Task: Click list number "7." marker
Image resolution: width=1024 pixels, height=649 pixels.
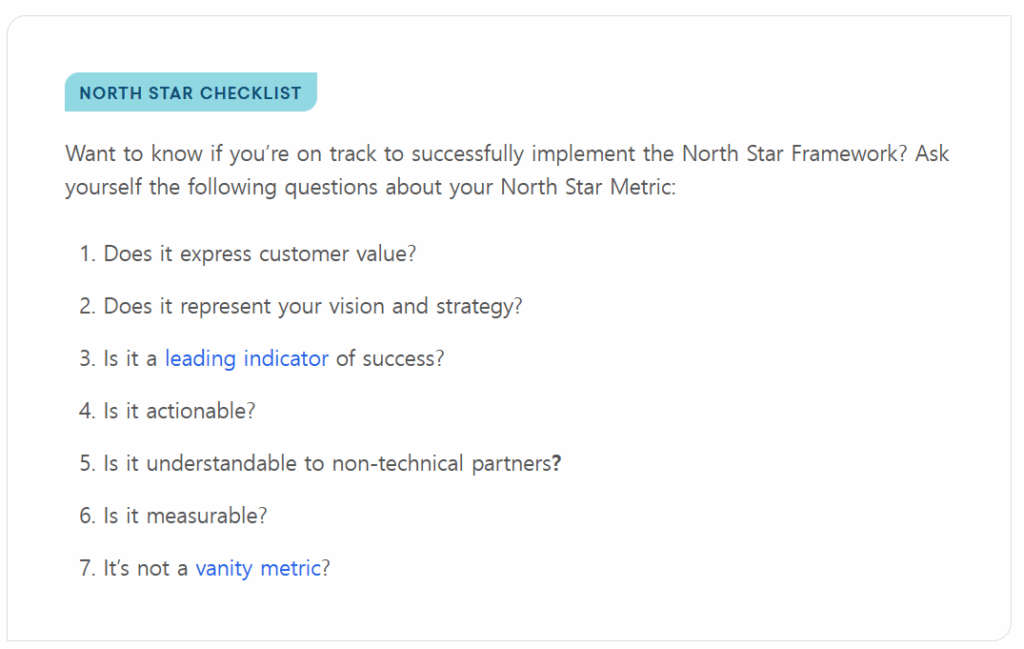Action: (x=88, y=568)
